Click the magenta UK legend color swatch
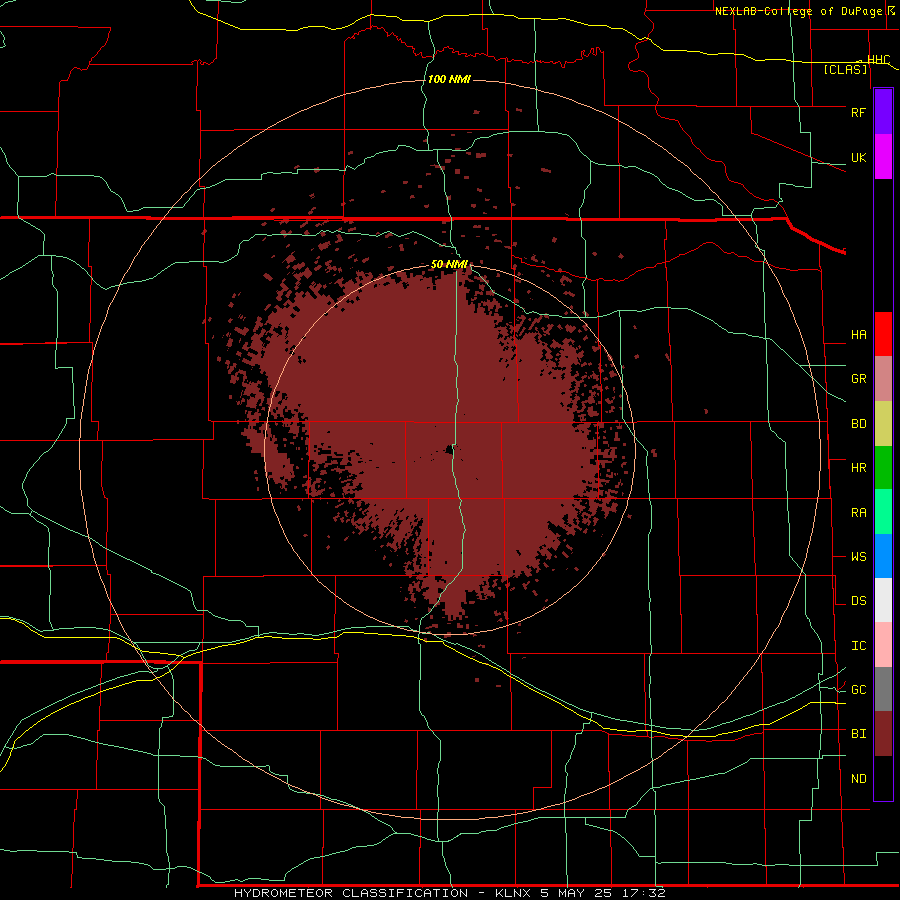Image resolution: width=900 pixels, height=900 pixels. [883, 157]
